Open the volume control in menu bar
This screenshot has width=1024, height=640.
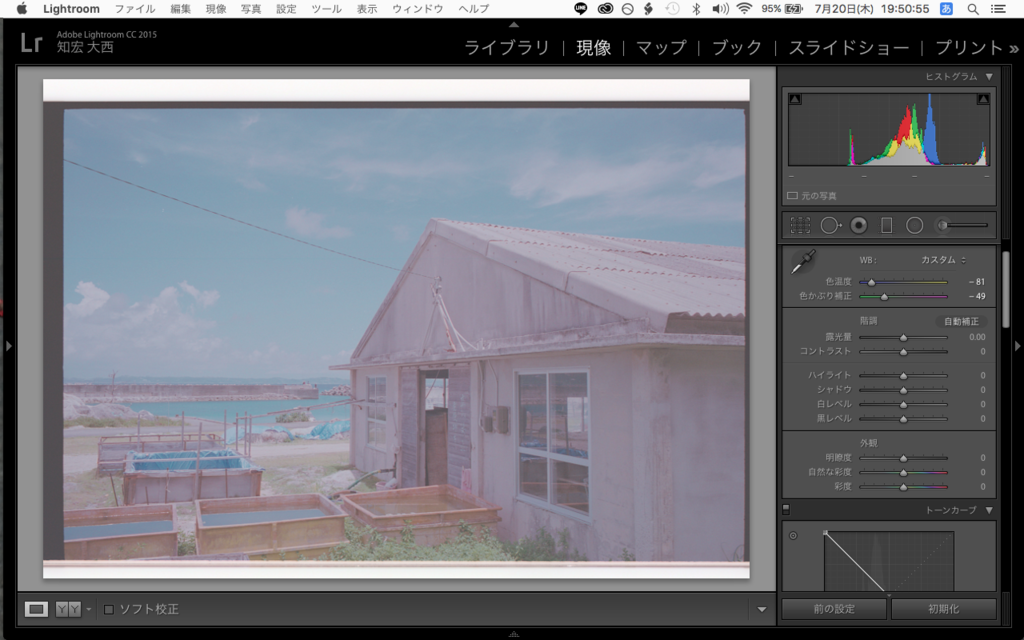(x=720, y=8)
